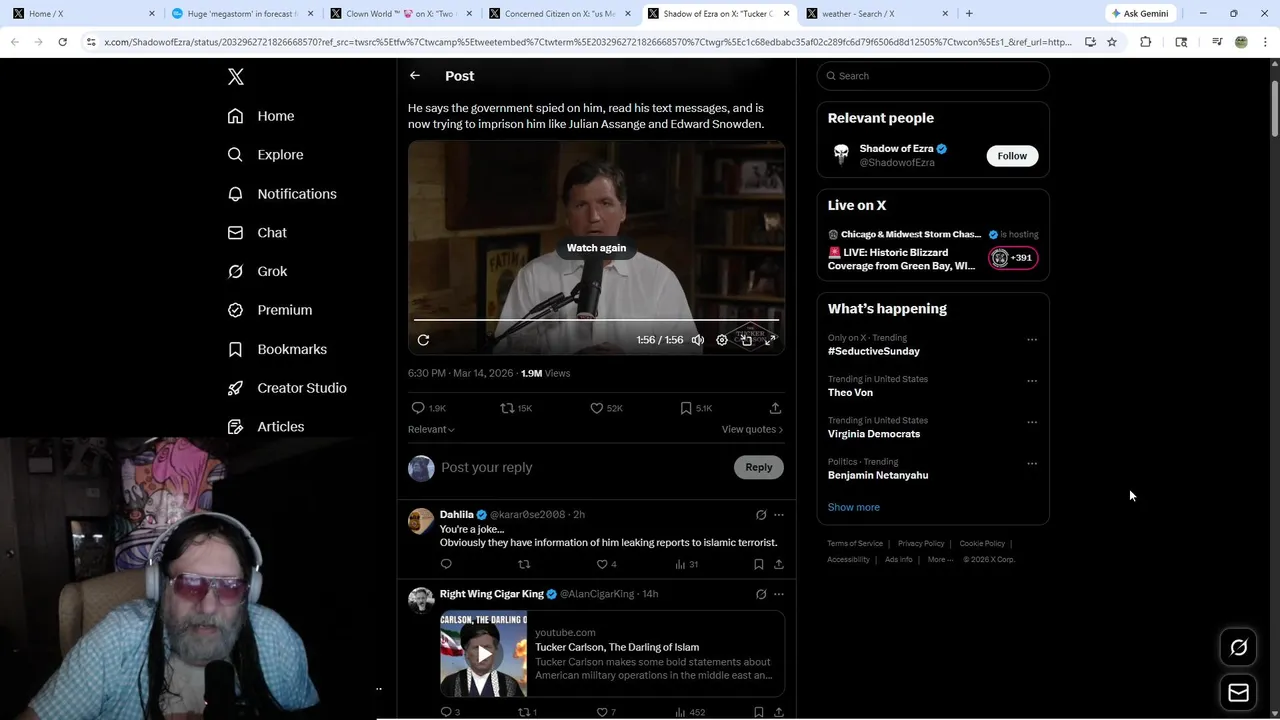
Task: Repost the post (15K)
Action: 516,408
